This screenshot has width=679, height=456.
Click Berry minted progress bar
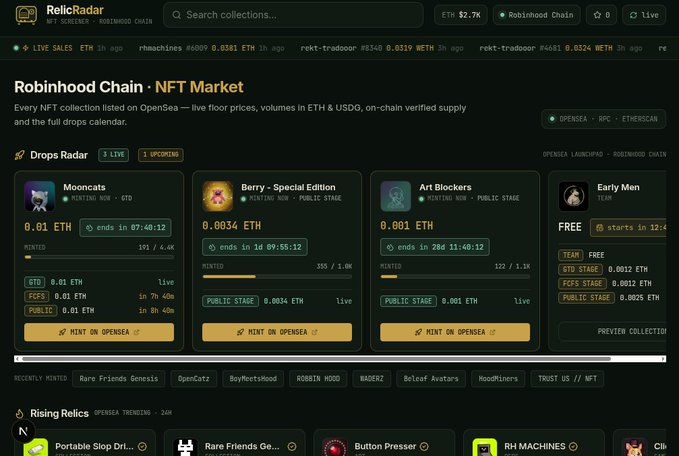pos(277,276)
